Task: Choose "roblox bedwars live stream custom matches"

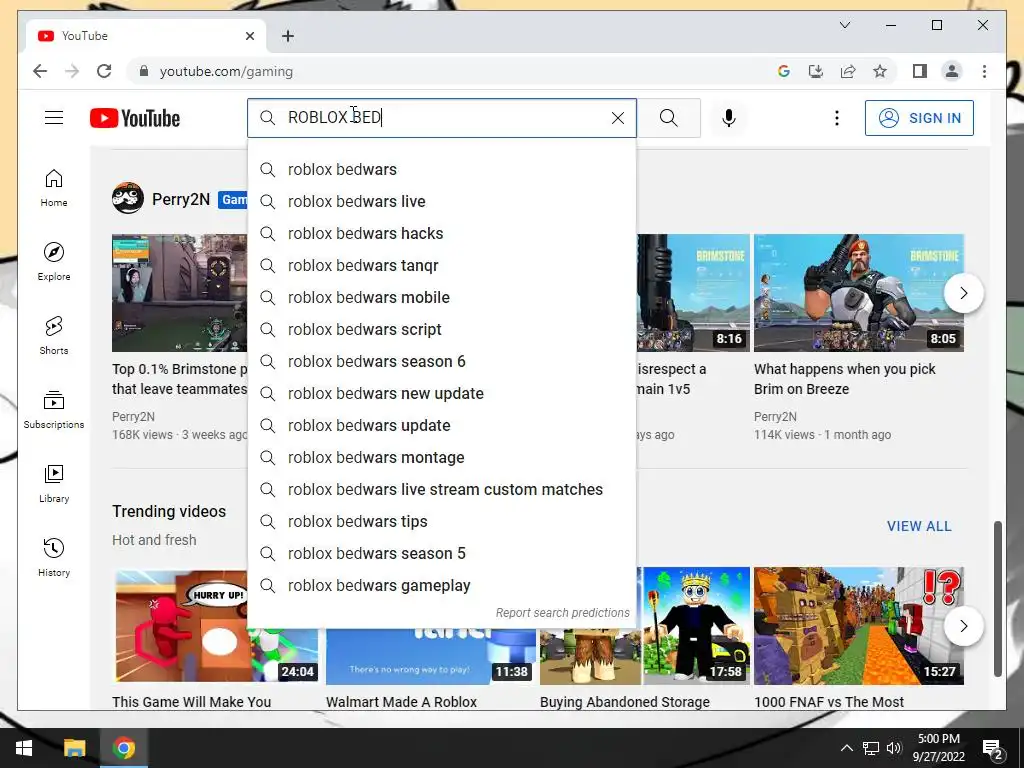Action: [441, 490]
